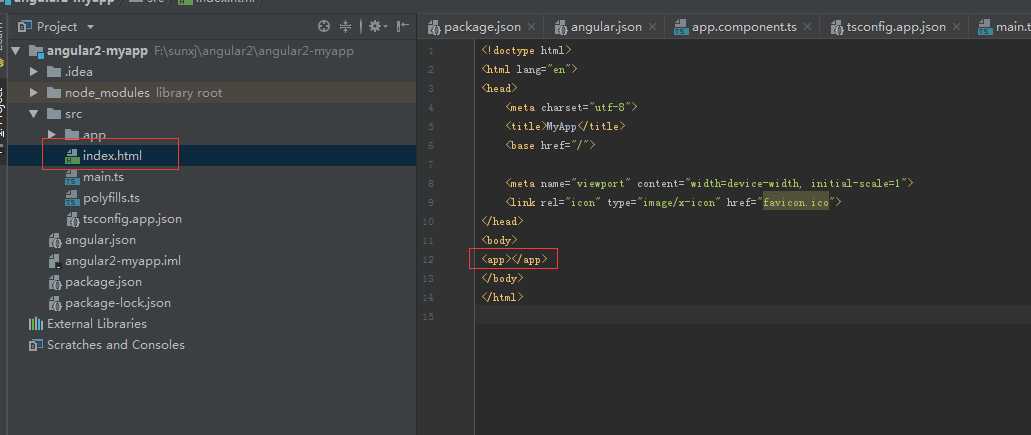Select angular2-myapp.iml file
Screen dimensions: 1031x435
pyautogui.click(x=122, y=261)
